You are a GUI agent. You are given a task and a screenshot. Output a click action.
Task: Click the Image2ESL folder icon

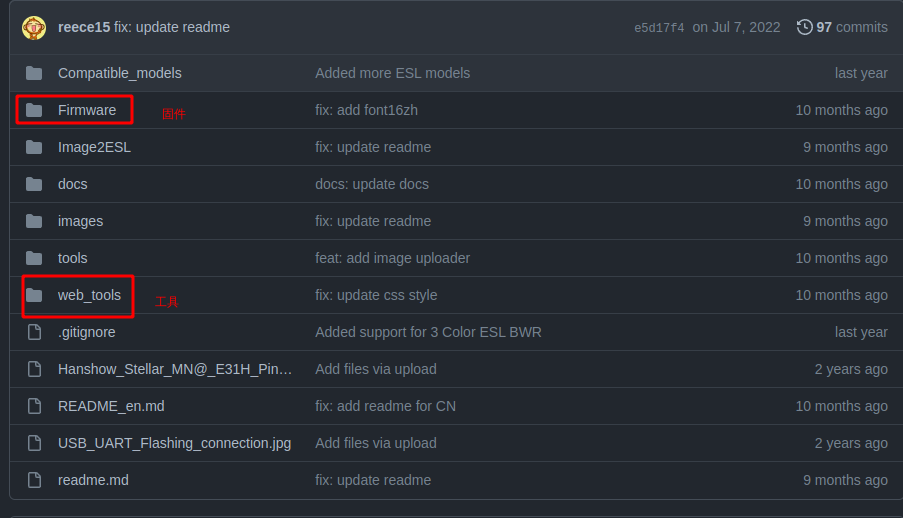(34, 147)
